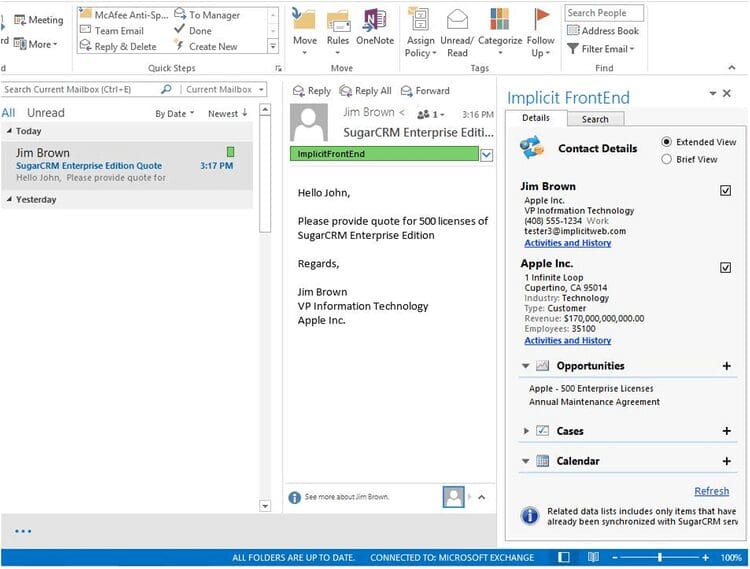Click Reply All in reading pane
The width and height of the screenshot is (750, 569).
365,90
